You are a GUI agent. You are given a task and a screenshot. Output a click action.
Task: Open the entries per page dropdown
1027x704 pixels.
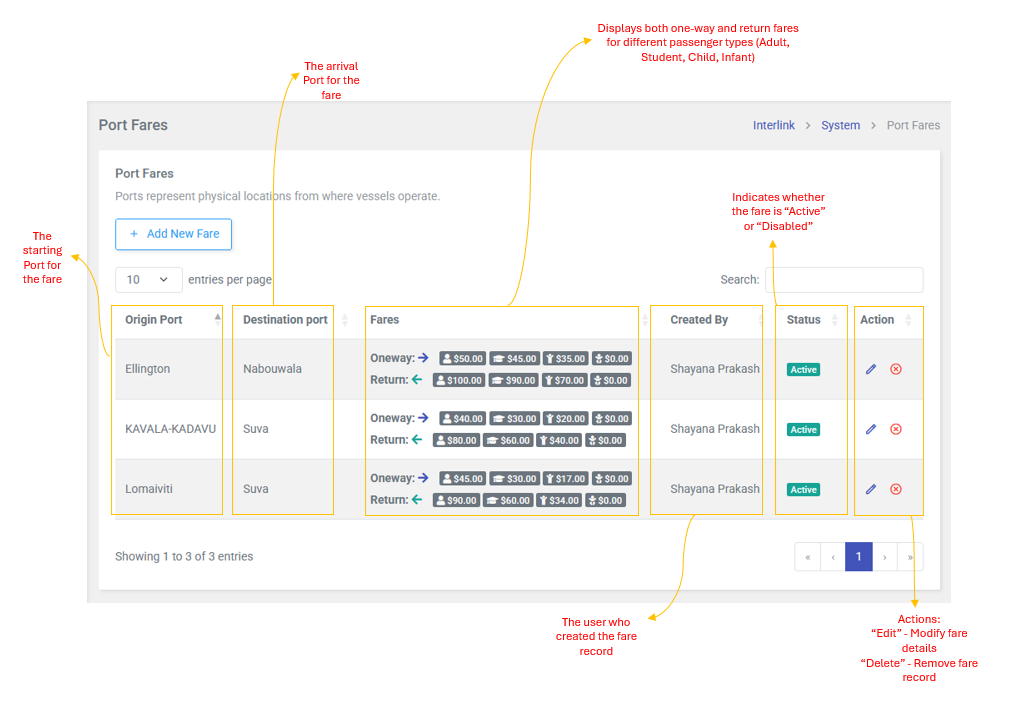[x=148, y=280]
